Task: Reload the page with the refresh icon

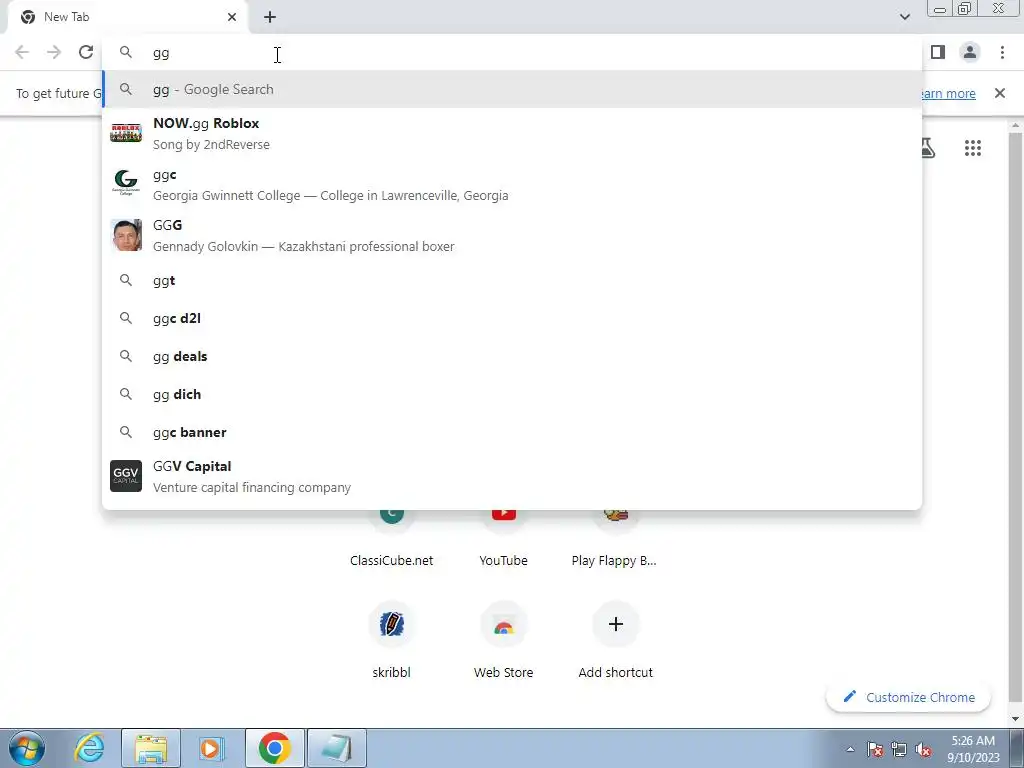Action: pos(86,52)
